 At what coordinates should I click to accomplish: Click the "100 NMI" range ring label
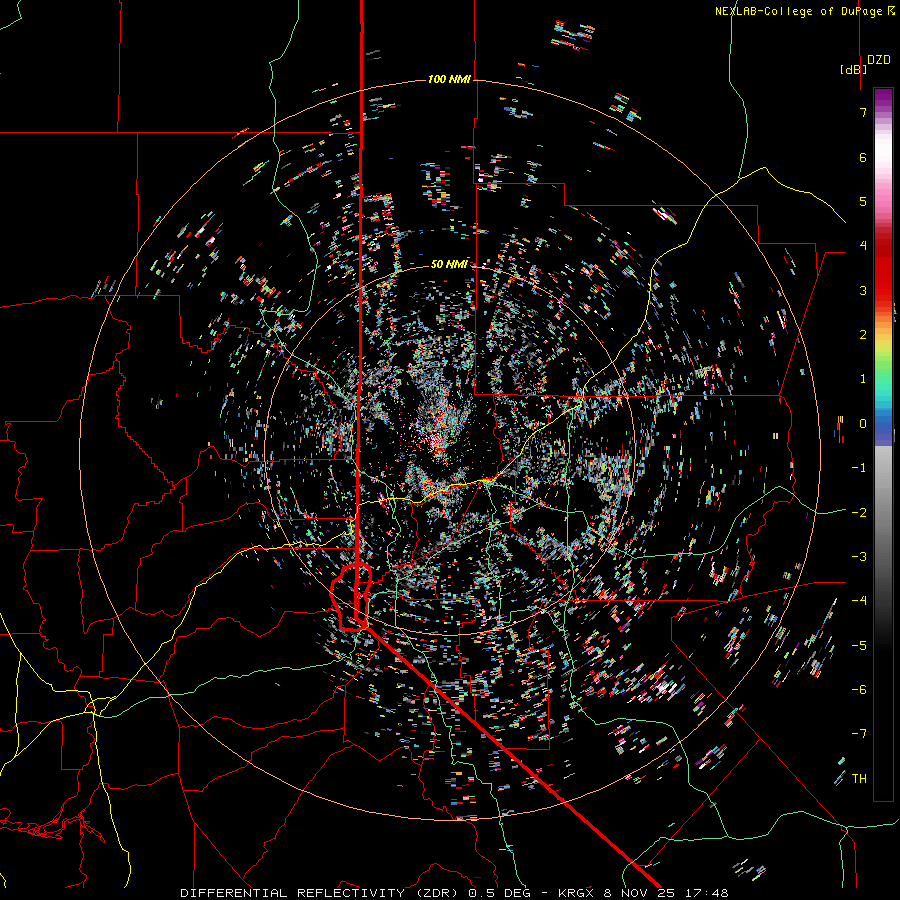click(x=449, y=79)
